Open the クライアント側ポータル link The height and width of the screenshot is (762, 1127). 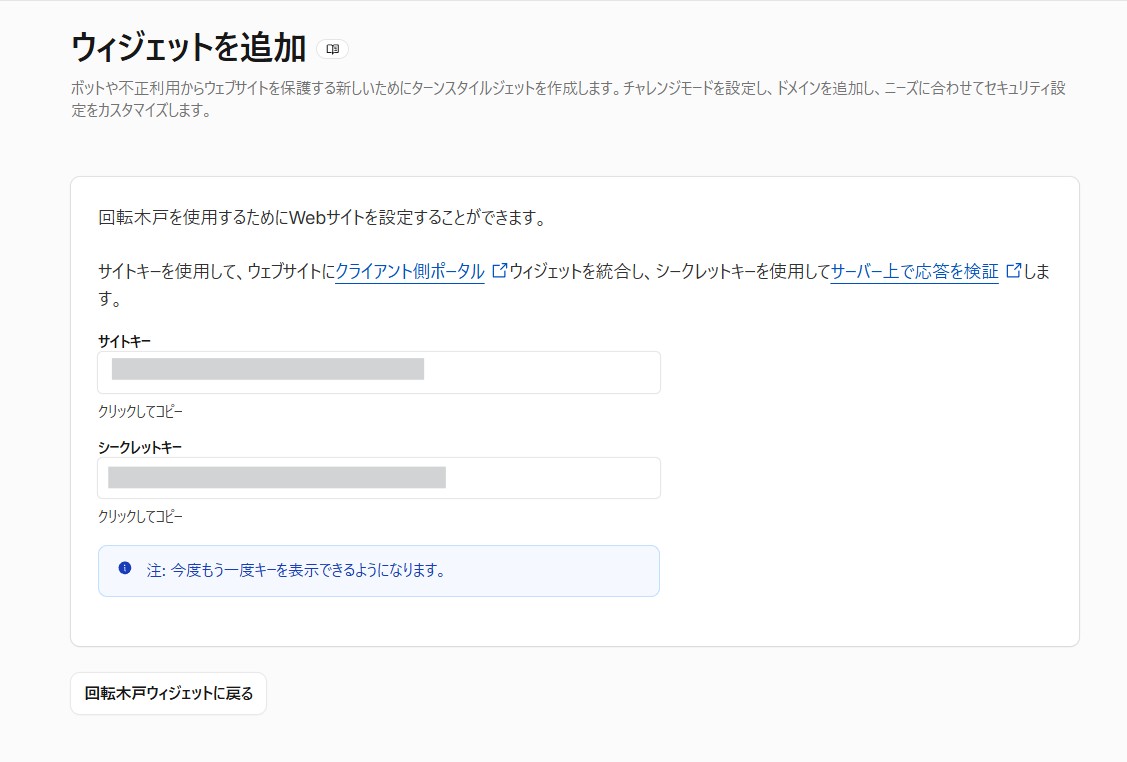410,271
